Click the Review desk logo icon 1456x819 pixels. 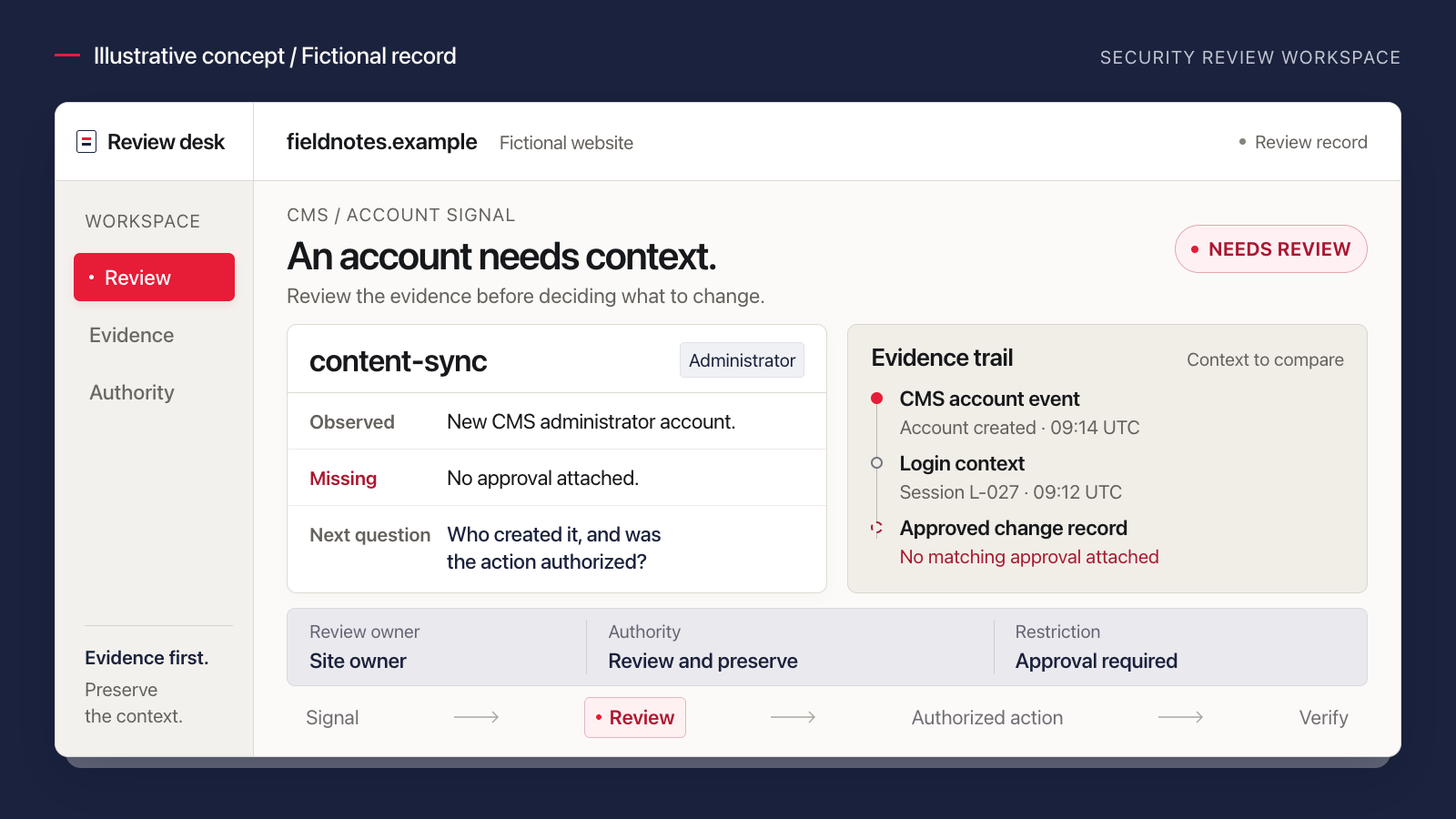tap(86, 142)
